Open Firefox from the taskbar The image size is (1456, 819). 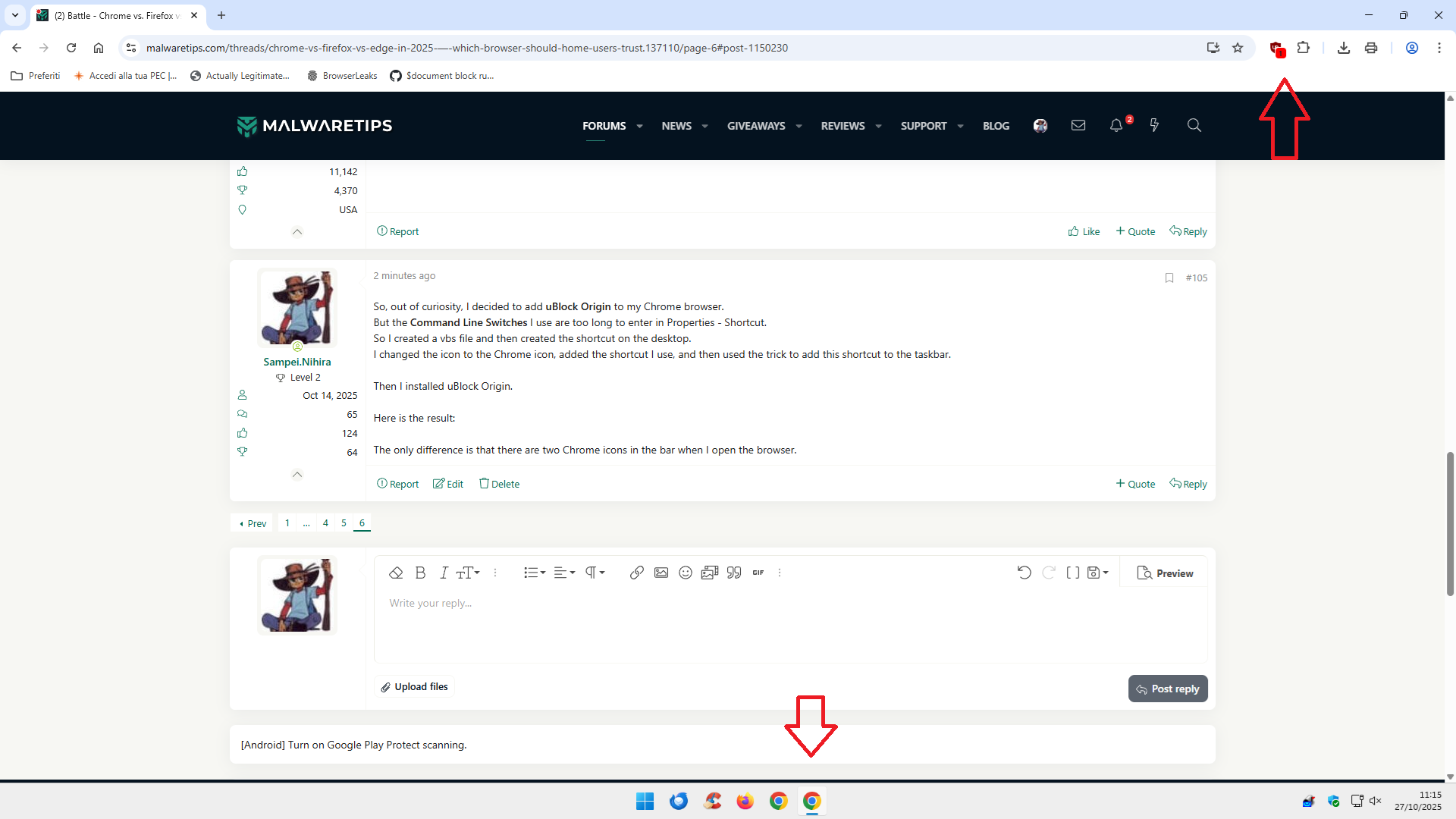click(x=745, y=801)
